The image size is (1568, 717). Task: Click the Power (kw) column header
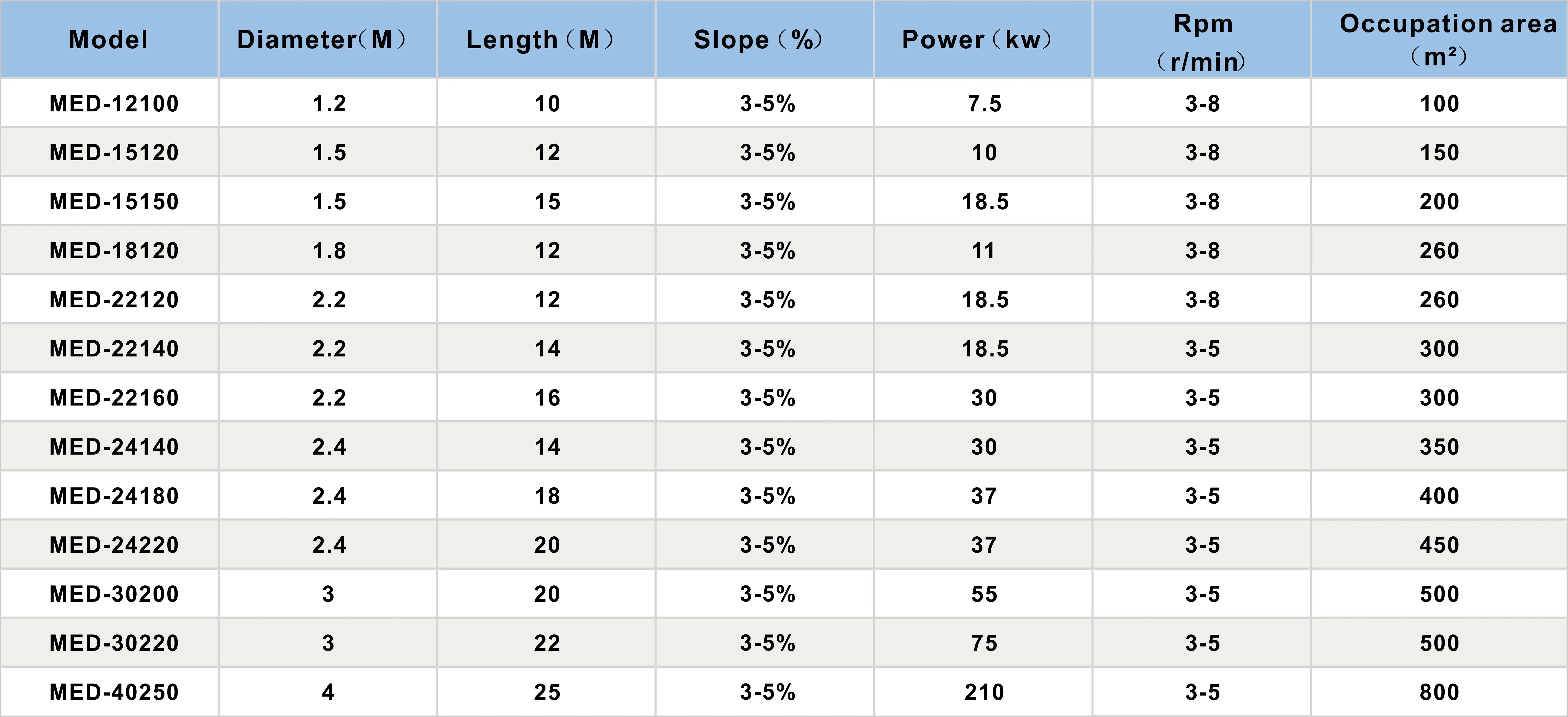click(976, 40)
